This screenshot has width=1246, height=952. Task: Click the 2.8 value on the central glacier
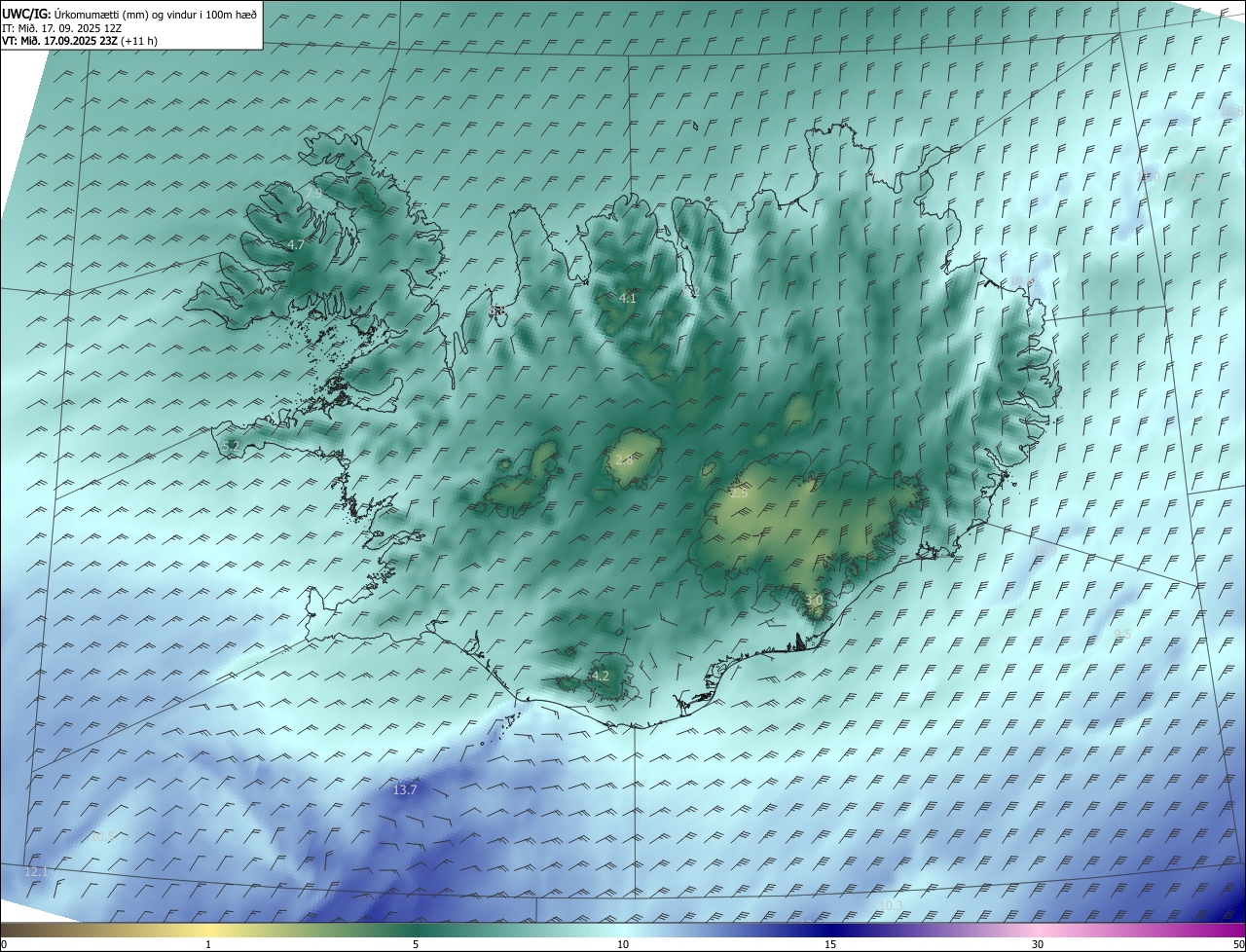pos(624,458)
